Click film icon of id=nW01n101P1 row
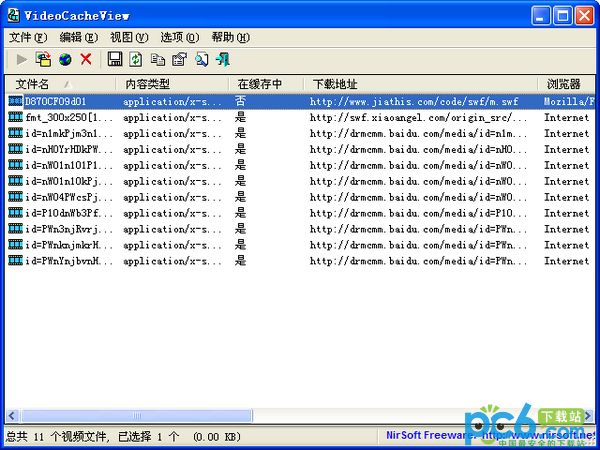The image size is (600, 450). [16, 165]
